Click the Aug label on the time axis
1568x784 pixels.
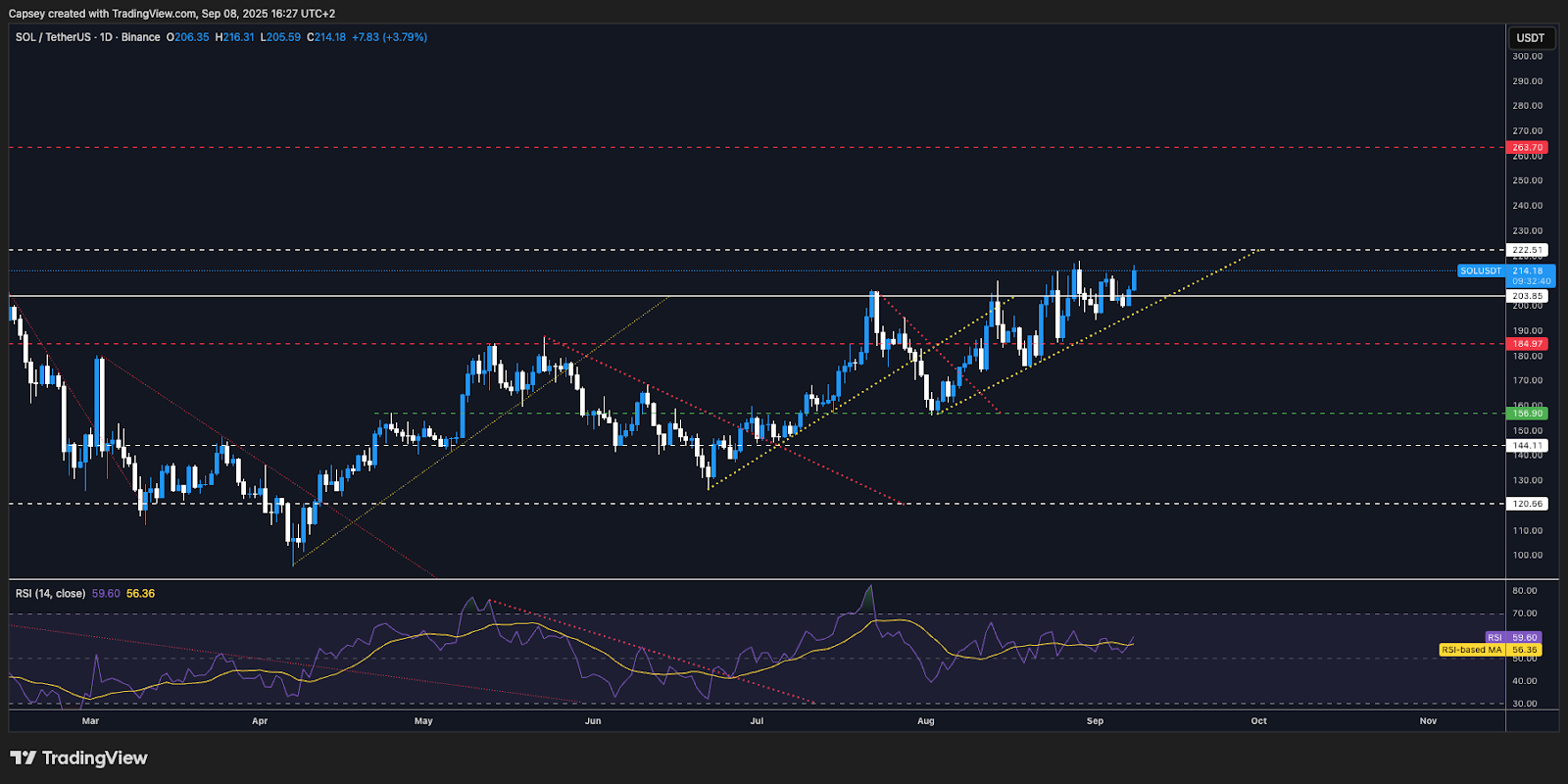coord(926,721)
